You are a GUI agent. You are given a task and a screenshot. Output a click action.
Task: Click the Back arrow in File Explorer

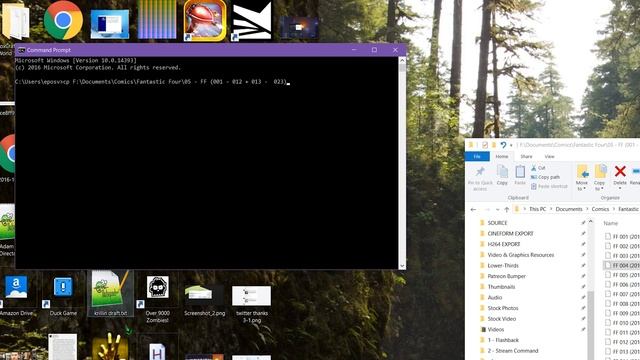pyautogui.click(x=473, y=209)
